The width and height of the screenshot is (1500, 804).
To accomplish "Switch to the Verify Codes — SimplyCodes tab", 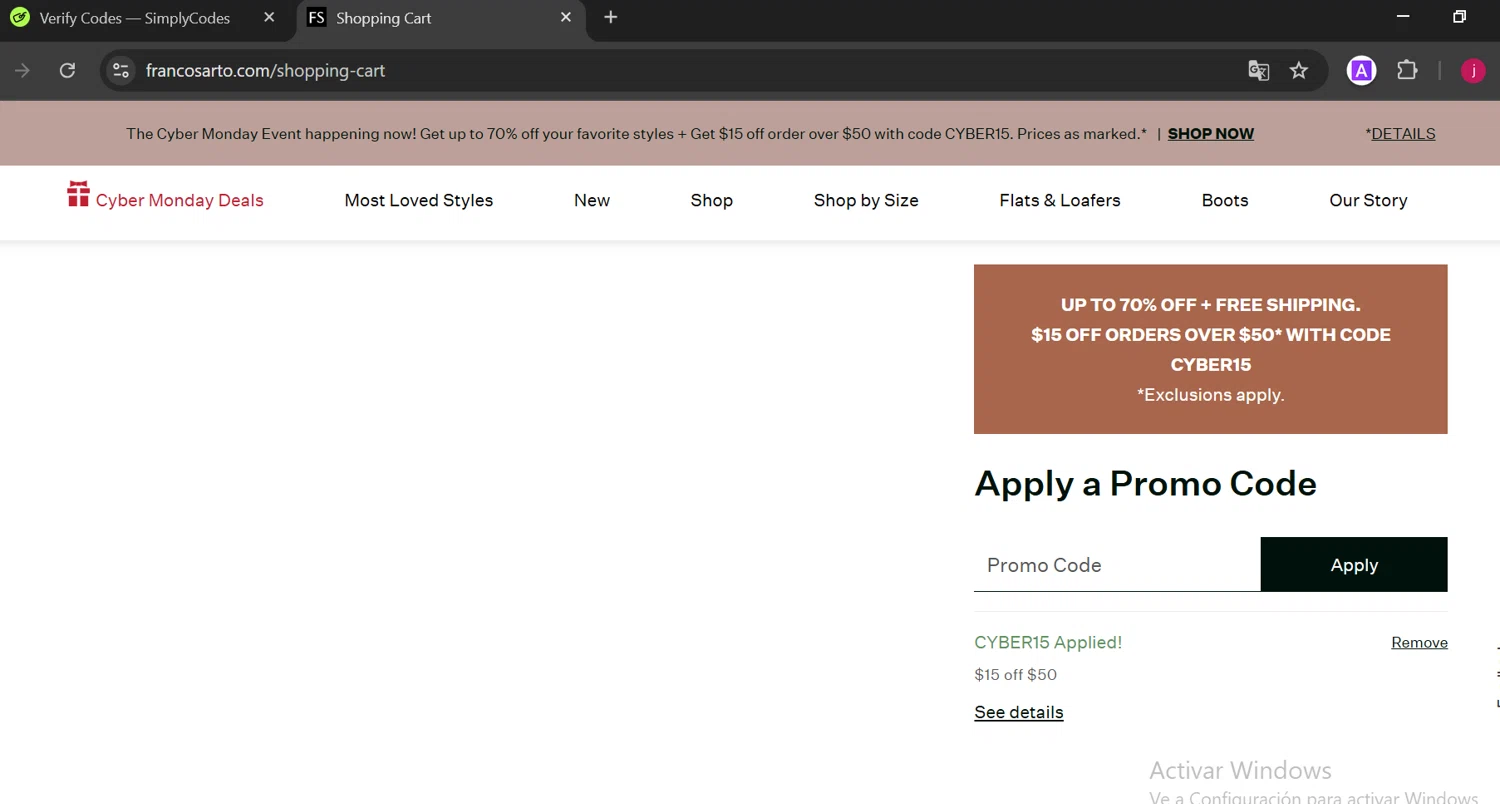I will coord(135,18).
